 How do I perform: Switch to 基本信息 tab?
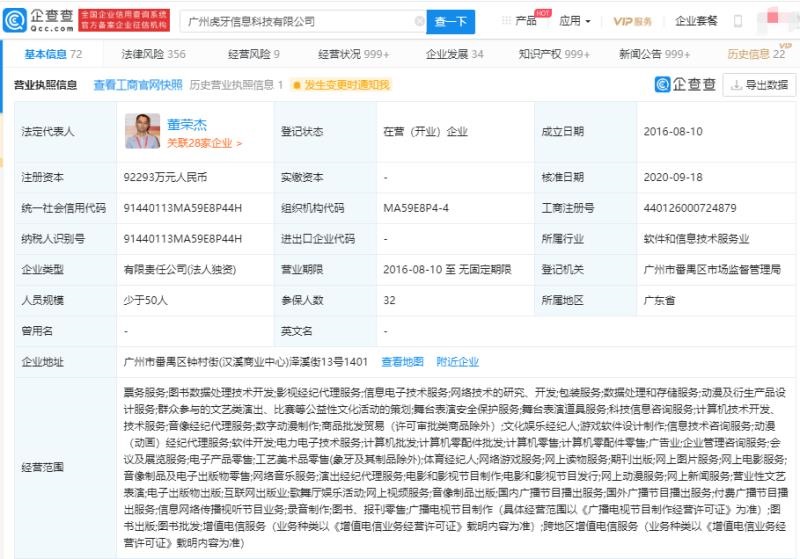click(x=53, y=54)
